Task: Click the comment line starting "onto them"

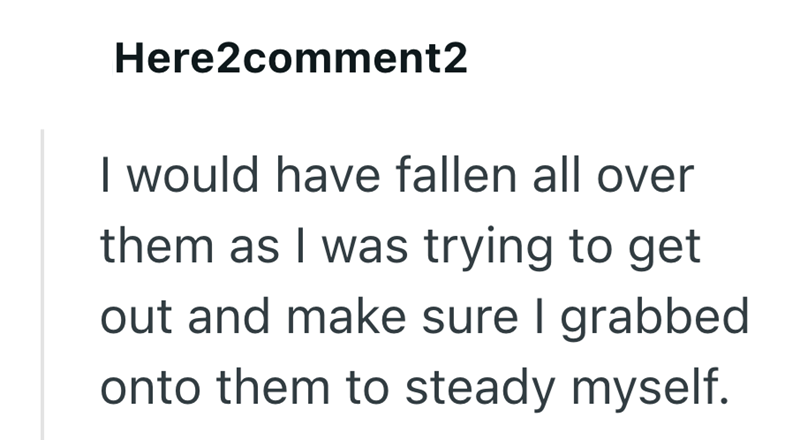Action: pyautogui.click(x=410, y=385)
